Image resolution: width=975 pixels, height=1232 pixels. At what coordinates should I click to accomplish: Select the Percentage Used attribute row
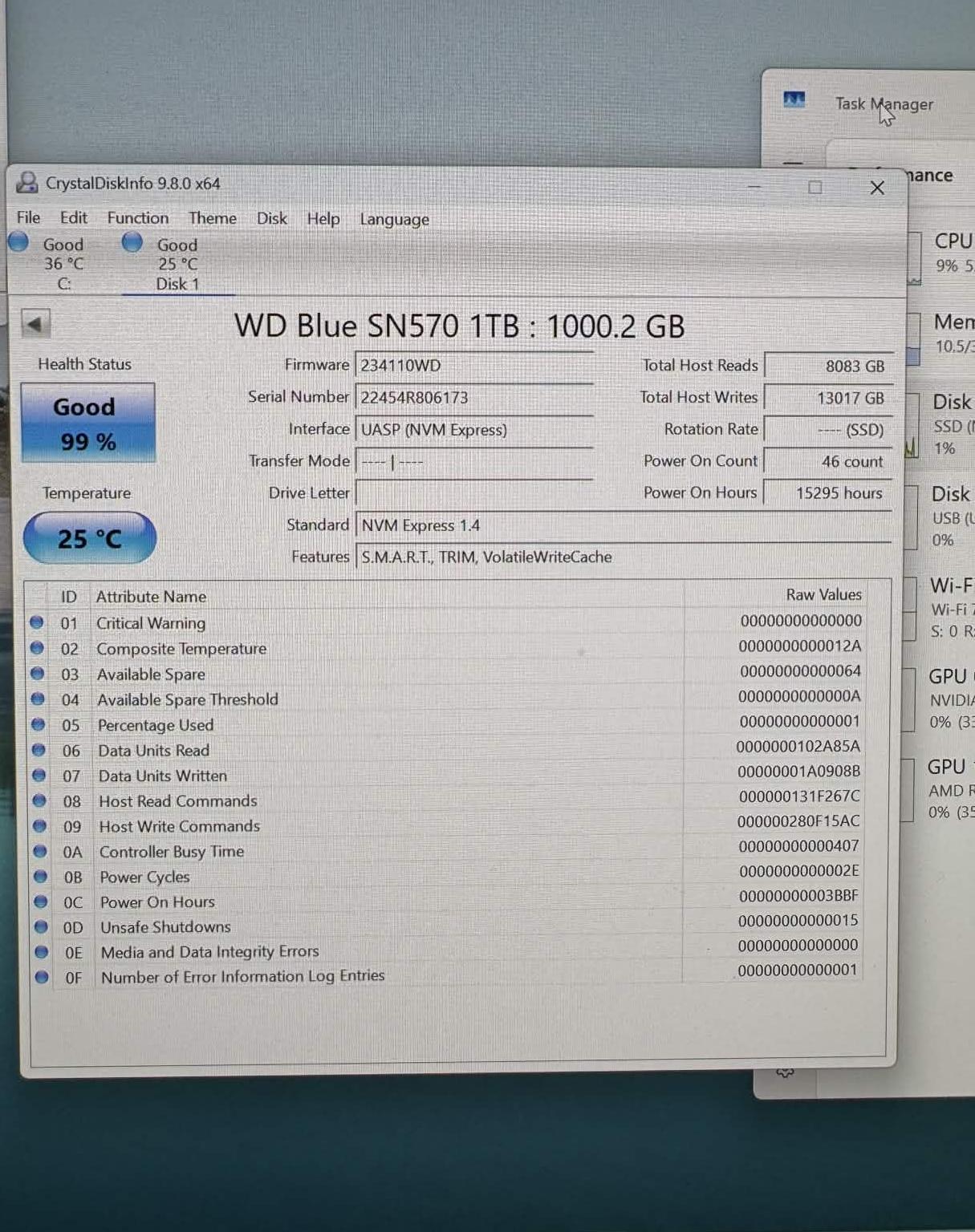tap(445, 723)
